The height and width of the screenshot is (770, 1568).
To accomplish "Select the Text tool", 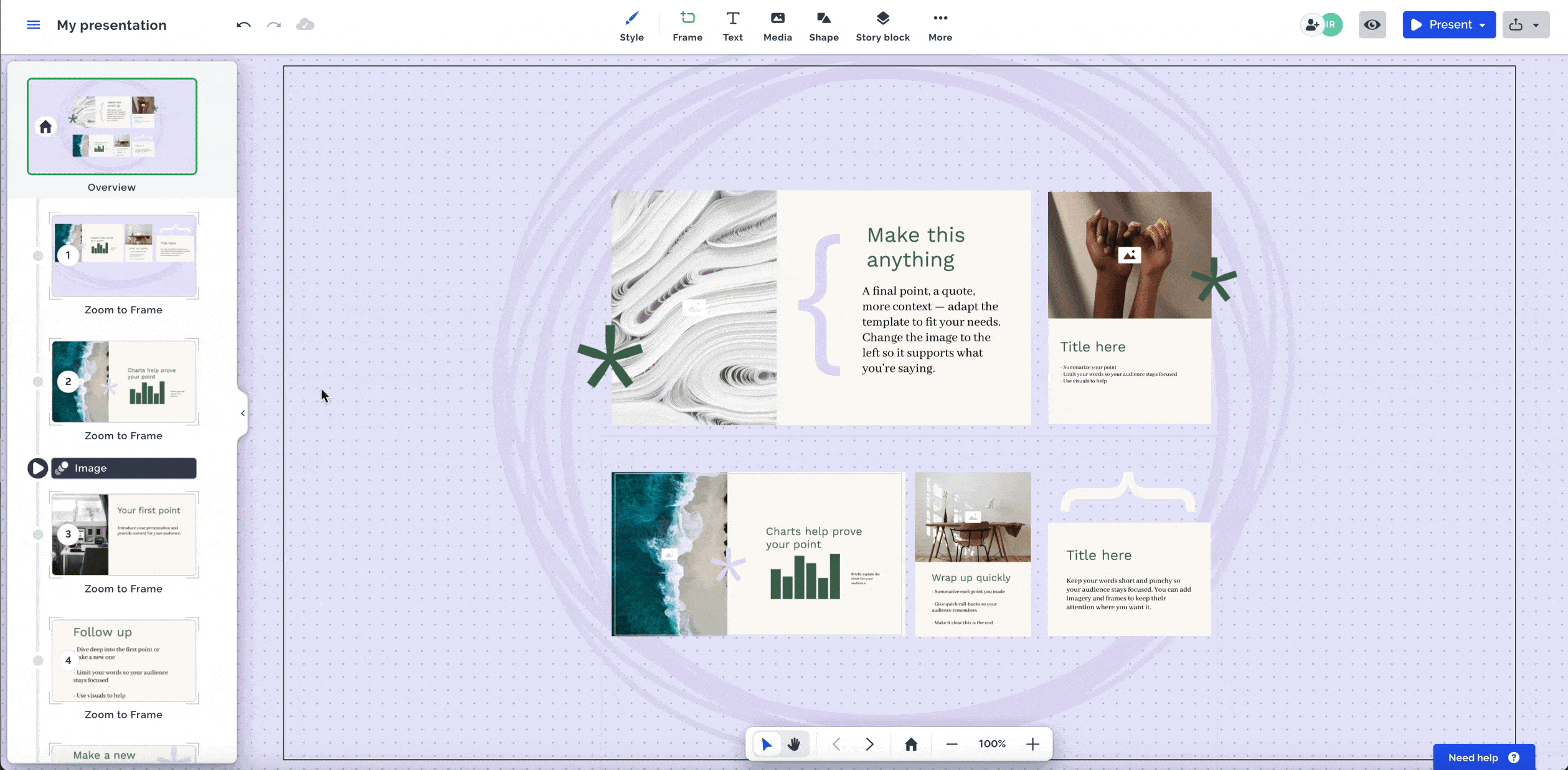I will [x=732, y=26].
